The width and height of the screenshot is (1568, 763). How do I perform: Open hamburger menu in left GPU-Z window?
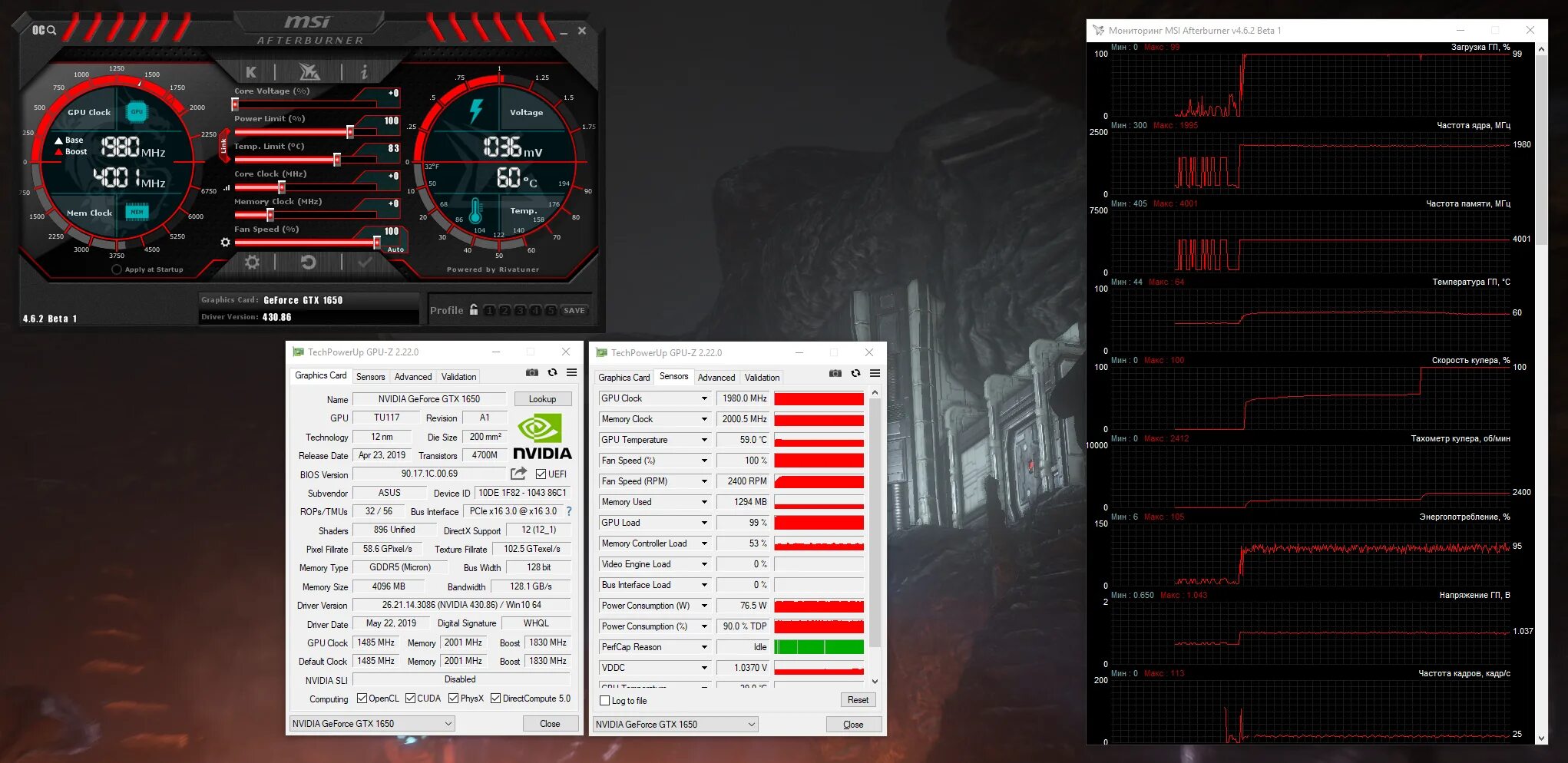click(x=571, y=372)
